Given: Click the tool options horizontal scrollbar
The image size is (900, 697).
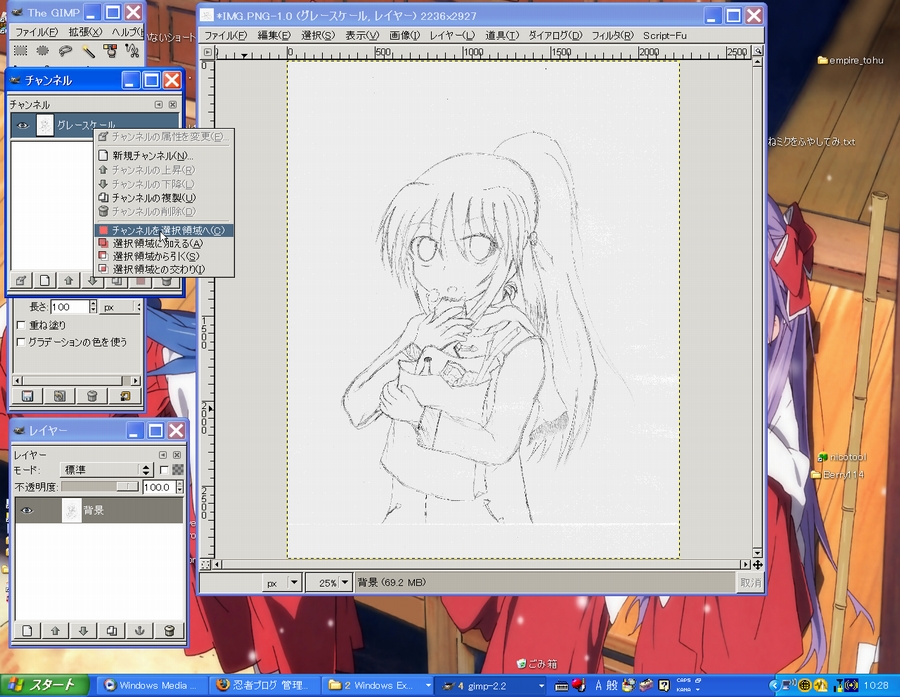Looking at the screenshot, I should pos(76,381).
